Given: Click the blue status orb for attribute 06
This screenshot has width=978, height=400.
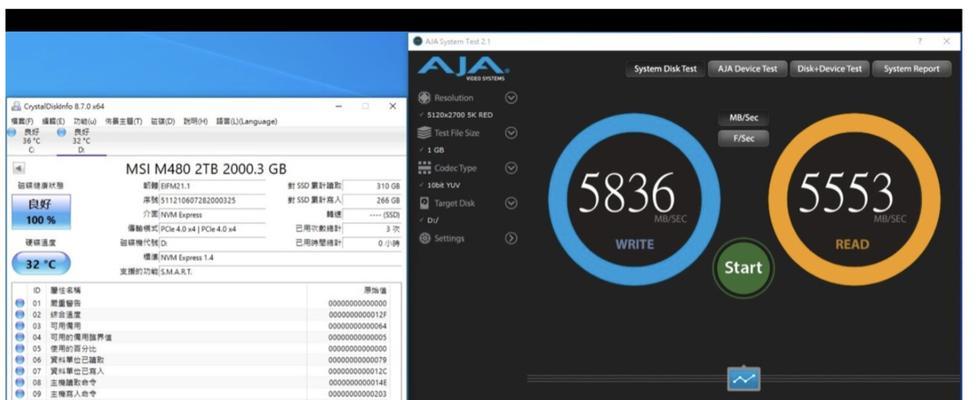Looking at the screenshot, I should (20, 360).
